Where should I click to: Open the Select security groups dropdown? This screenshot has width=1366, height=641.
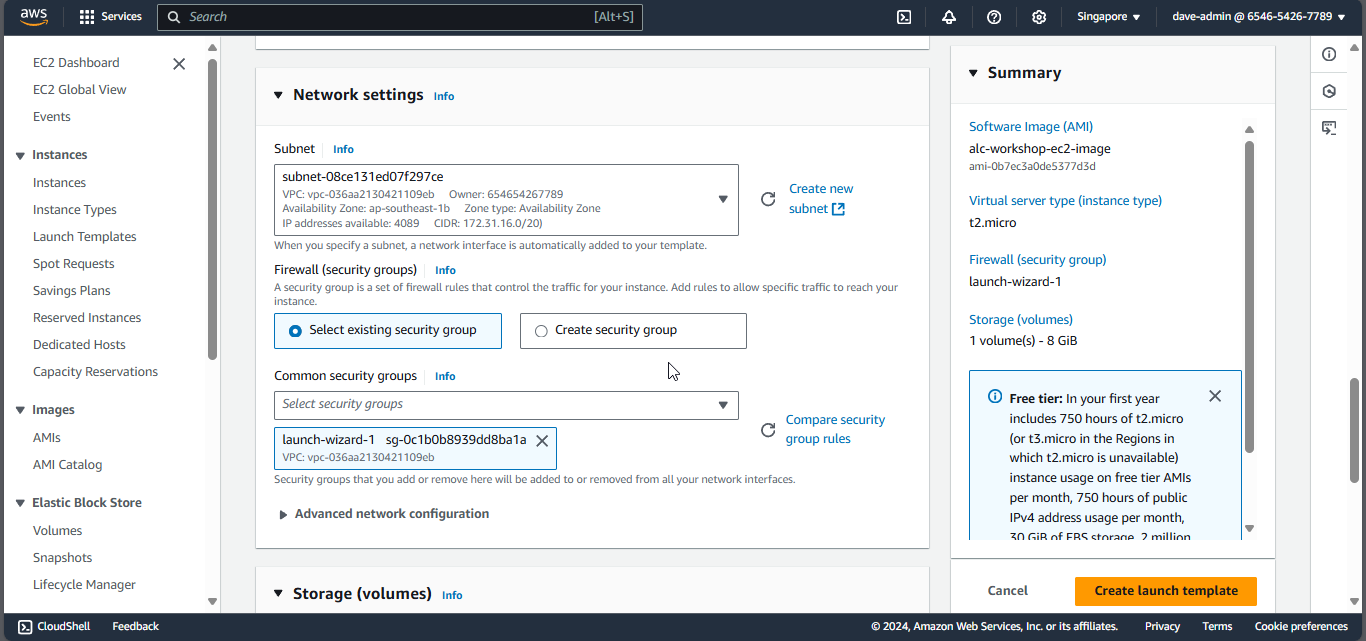point(506,405)
